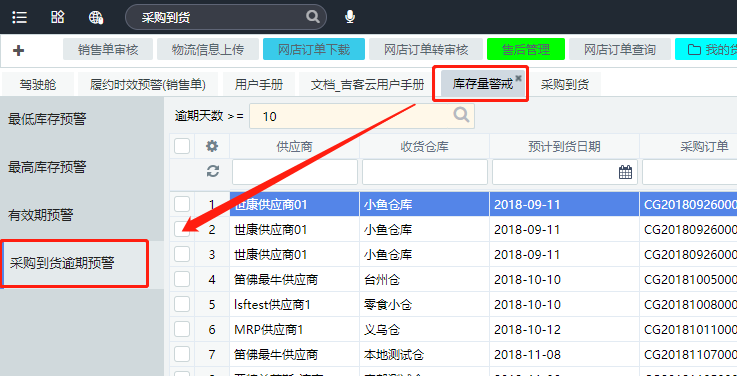Click the 预计到货日期 column header
Screen dimensions: 737x376
click(x=565, y=147)
